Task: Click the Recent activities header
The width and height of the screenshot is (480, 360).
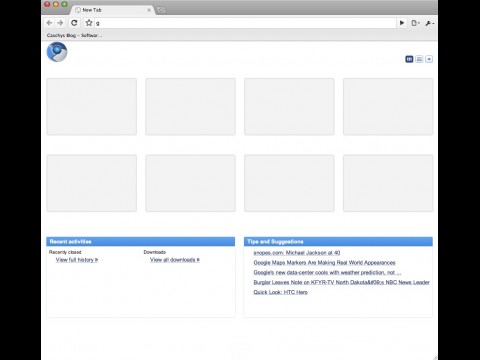Action: pyautogui.click(x=141, y=241)
